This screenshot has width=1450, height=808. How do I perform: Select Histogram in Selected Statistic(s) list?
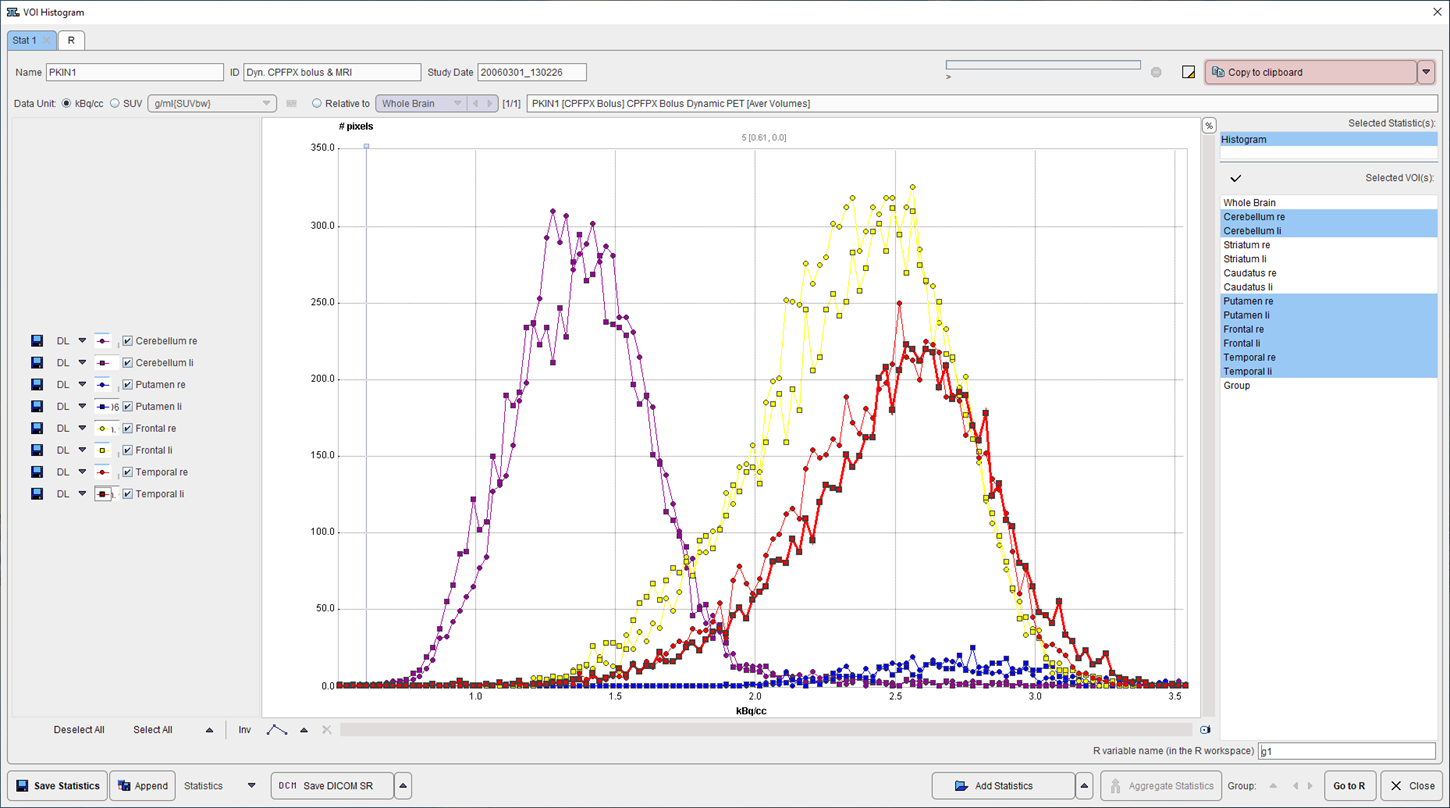pyautogui.click(x=1328, y=139)
